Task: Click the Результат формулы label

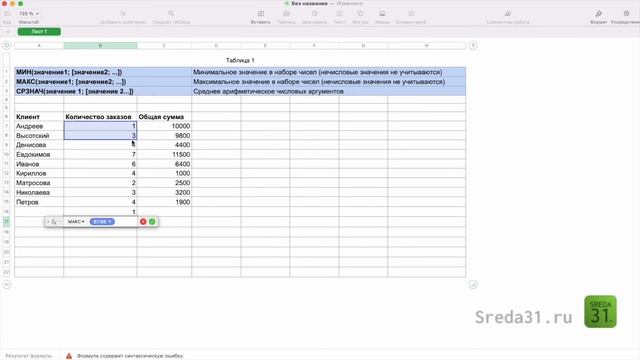Action: [29, 356]
